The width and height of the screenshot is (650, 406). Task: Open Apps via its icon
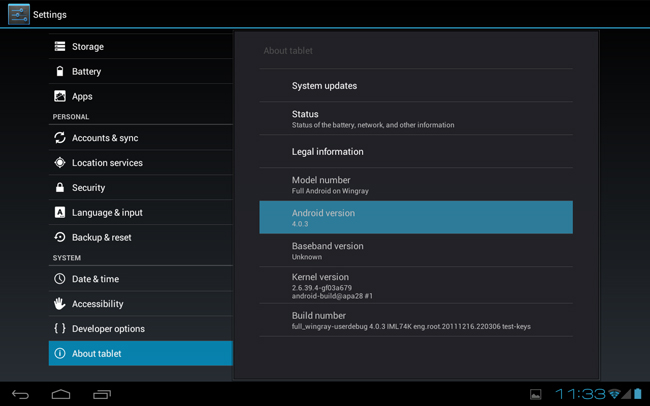pyautogui.click(x=60, y=97)
